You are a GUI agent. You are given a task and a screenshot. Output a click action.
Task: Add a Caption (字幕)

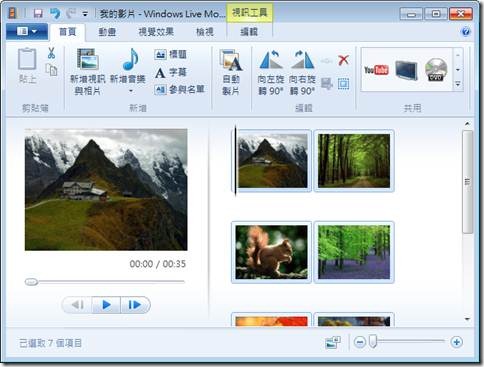click(x=171, y=72)
